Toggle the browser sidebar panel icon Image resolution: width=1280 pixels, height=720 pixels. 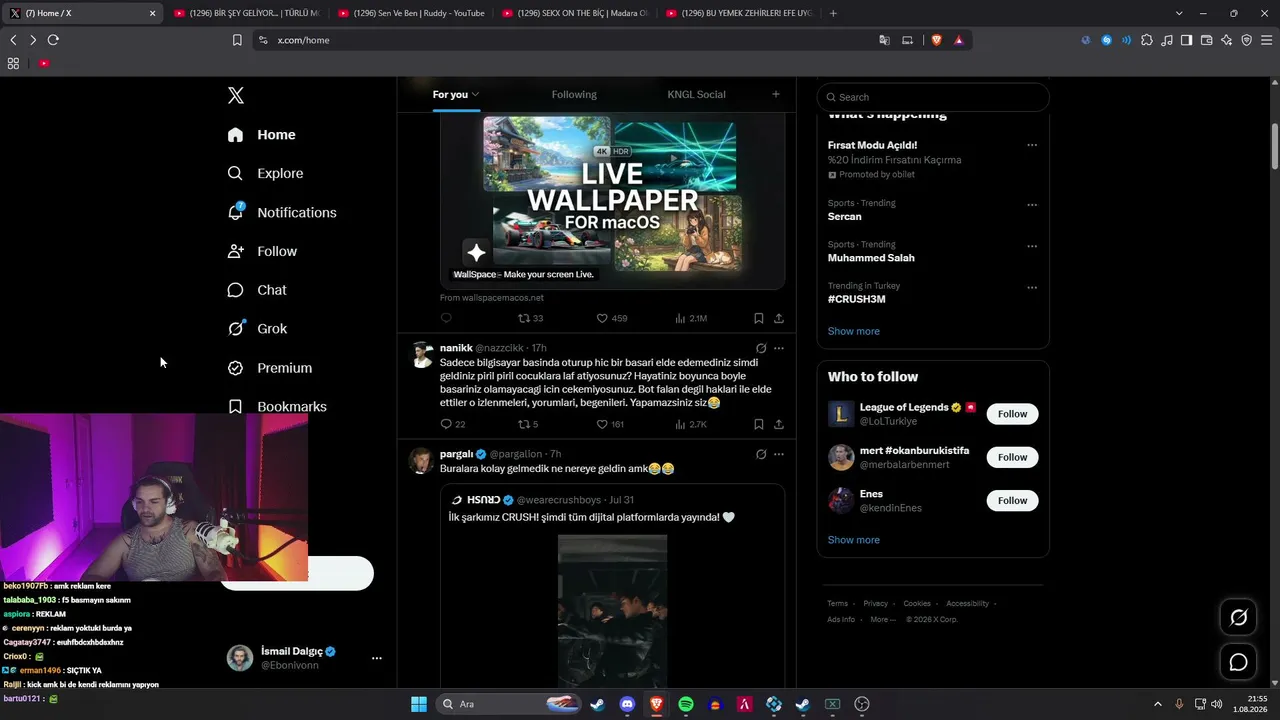(1186, 40)
